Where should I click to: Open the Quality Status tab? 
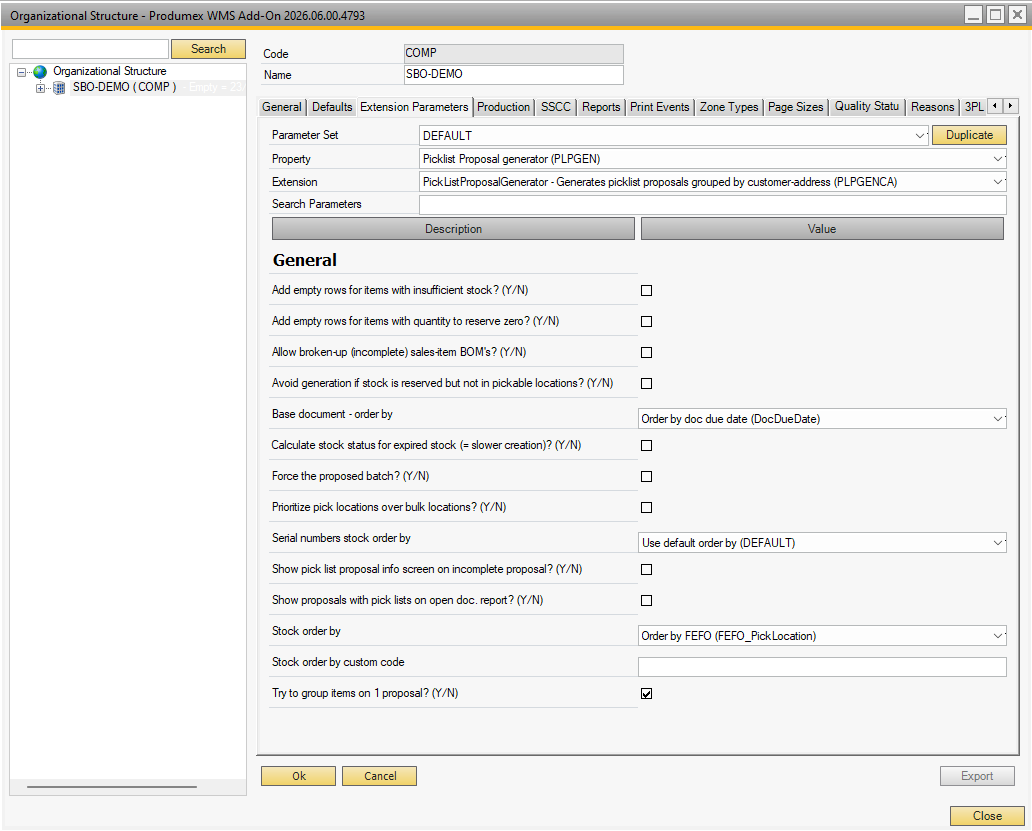[867, 107]
